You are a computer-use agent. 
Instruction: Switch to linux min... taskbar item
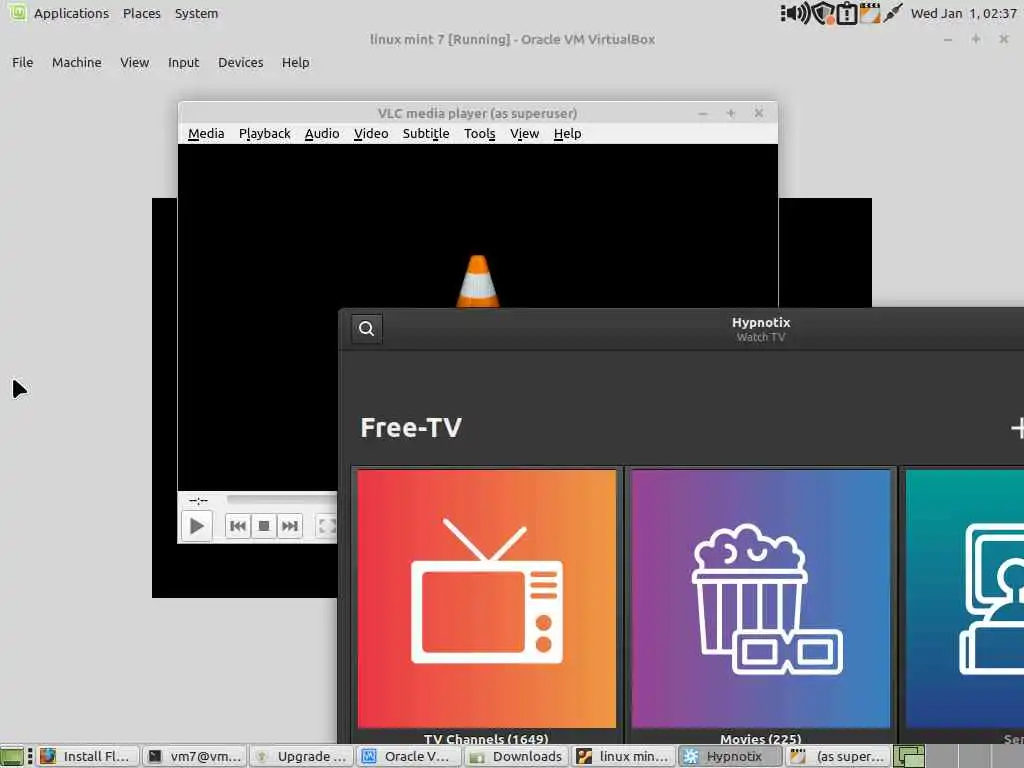[624, 756]
